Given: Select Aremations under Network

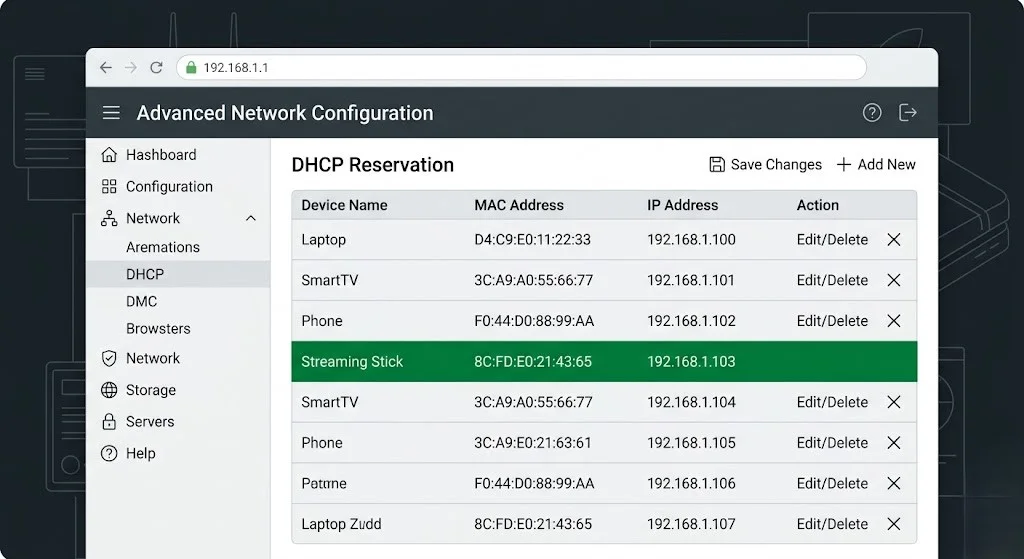Looking at the screenshot, I should [163, 247].
